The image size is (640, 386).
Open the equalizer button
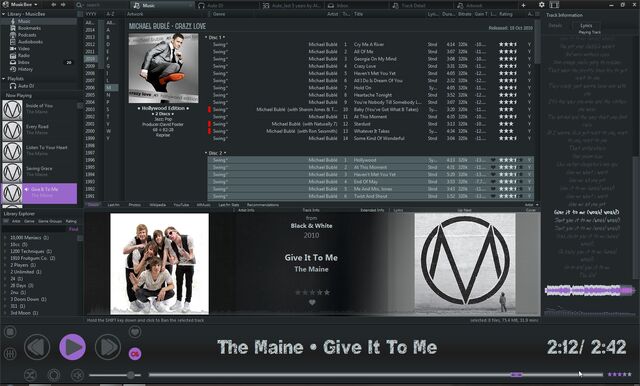(10, 353)
